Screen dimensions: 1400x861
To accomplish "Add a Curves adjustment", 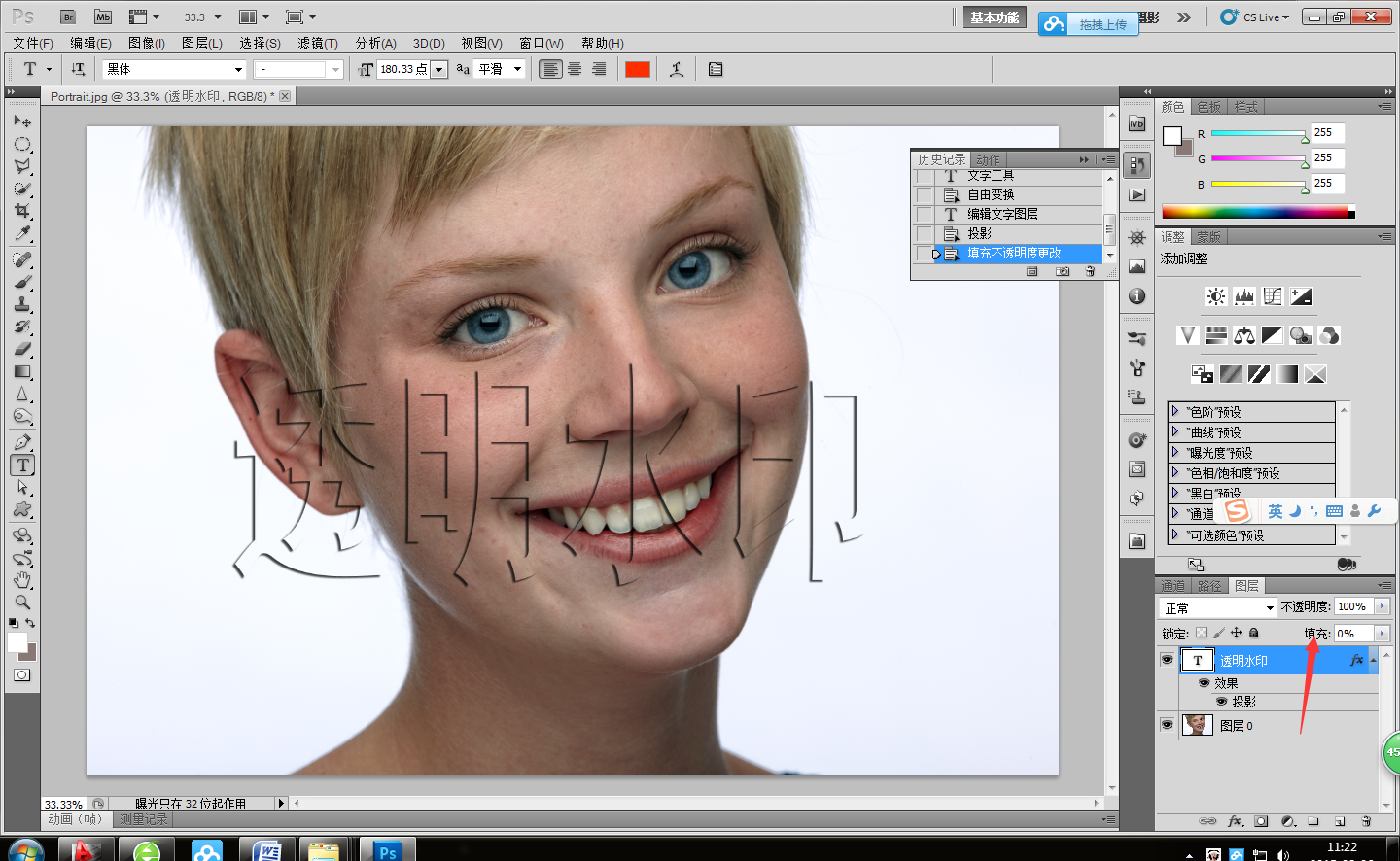I will point(1273,296).
